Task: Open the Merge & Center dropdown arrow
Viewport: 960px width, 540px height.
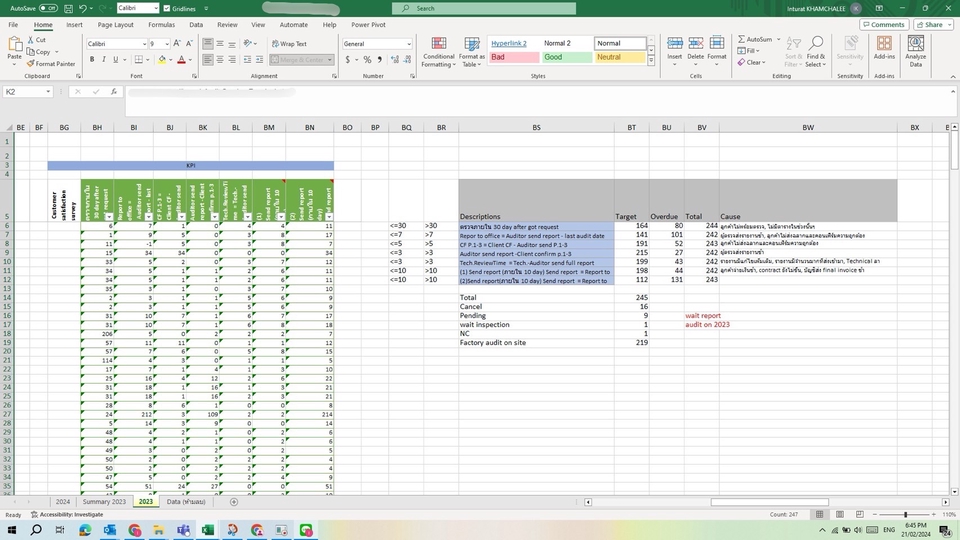Action: (330, 60)
